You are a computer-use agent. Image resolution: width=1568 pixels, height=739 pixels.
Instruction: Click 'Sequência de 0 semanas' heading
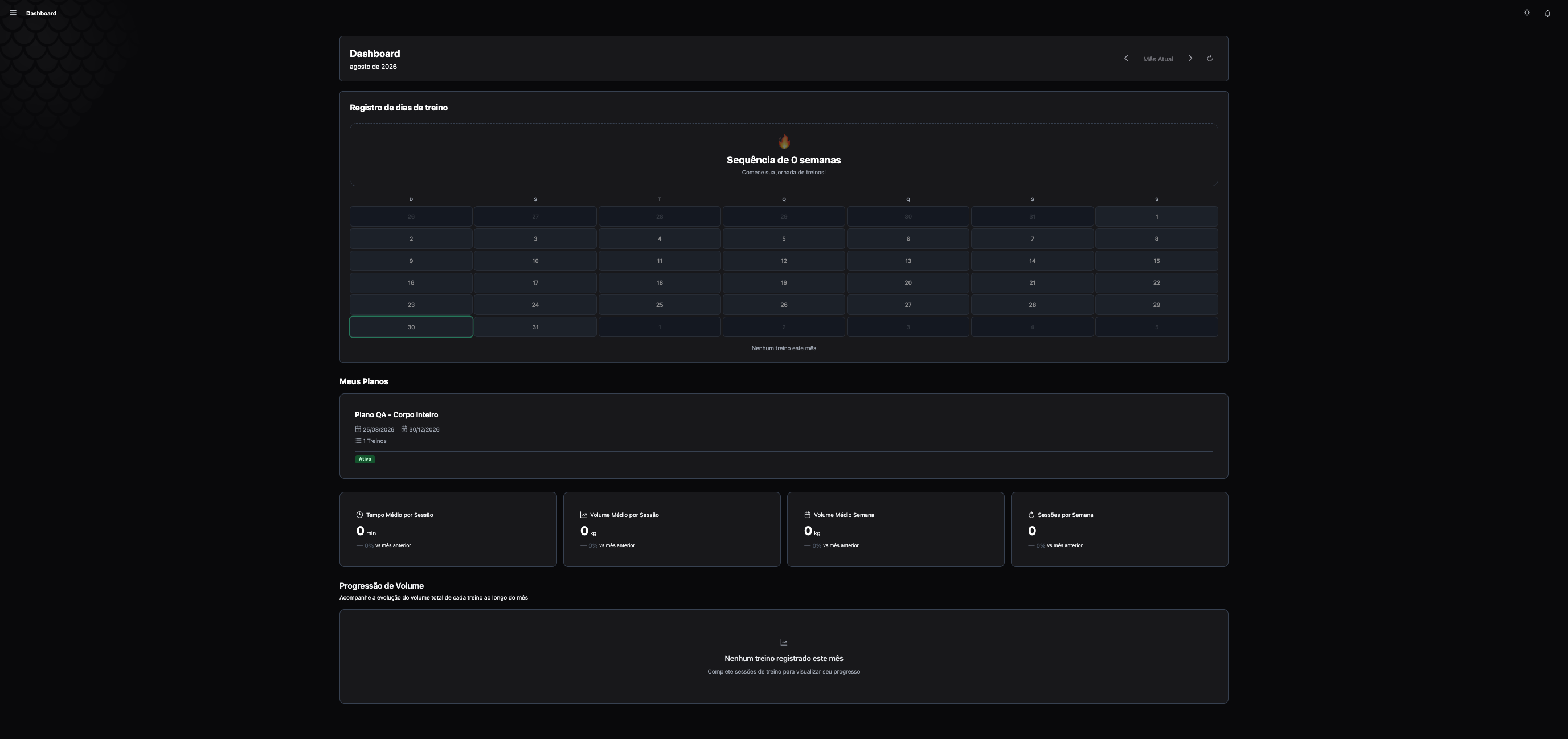click(x=783, y=160)
